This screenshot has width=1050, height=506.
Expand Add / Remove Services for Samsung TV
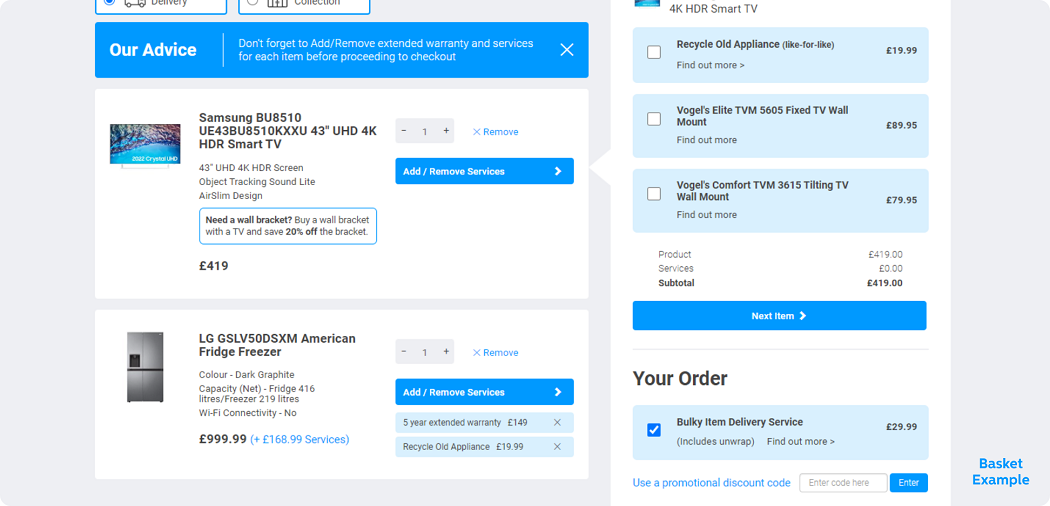tap(484, 171)
